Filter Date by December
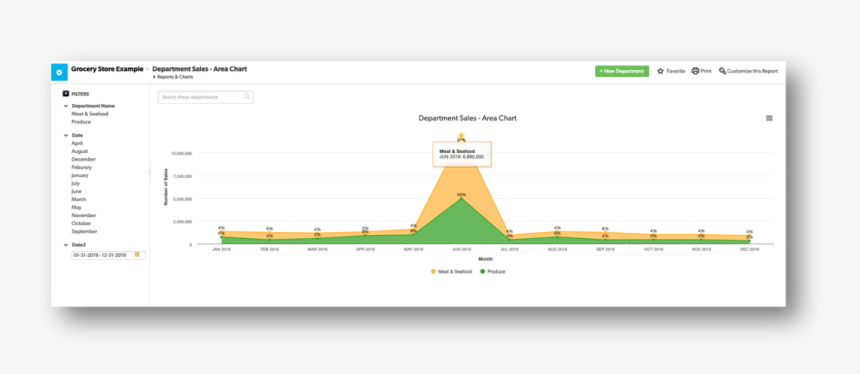Viewport: 860px width, 374px height. 82,159
